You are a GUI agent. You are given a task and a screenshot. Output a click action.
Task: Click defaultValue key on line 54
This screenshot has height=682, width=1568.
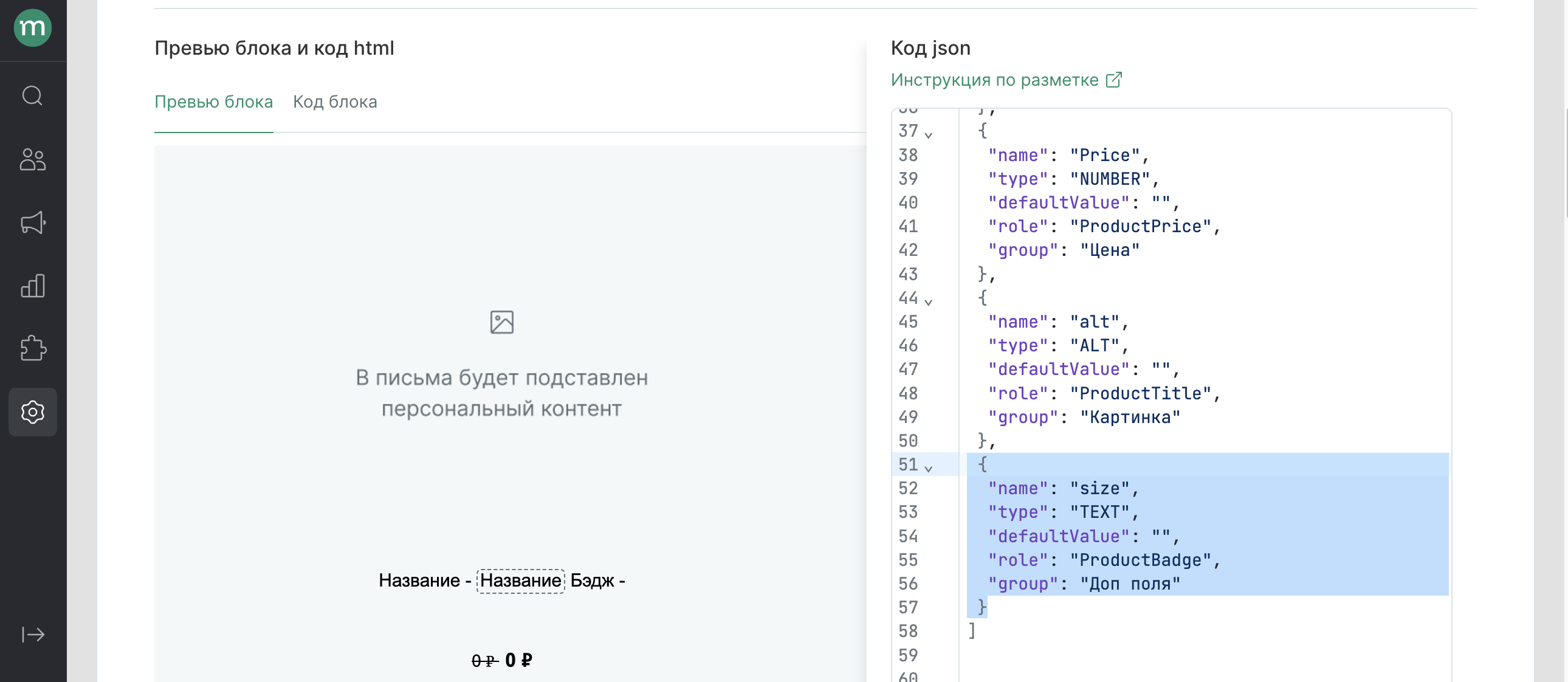point(1059,537)
